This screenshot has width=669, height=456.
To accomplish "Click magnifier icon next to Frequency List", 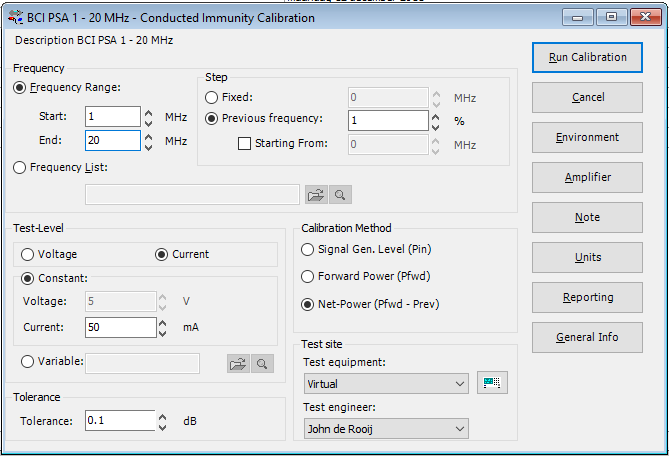I will 340,195.
